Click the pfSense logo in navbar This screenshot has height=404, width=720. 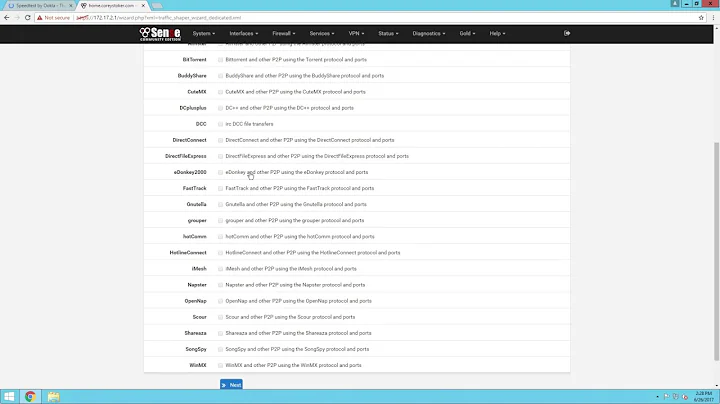pyautogui.click(x=160, y=34)
